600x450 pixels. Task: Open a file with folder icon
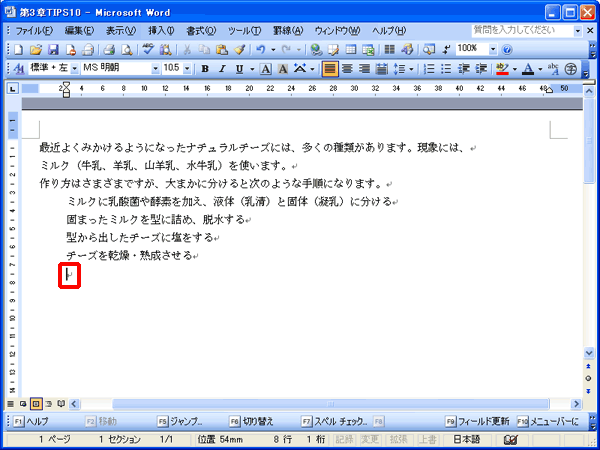pos(36,49)
